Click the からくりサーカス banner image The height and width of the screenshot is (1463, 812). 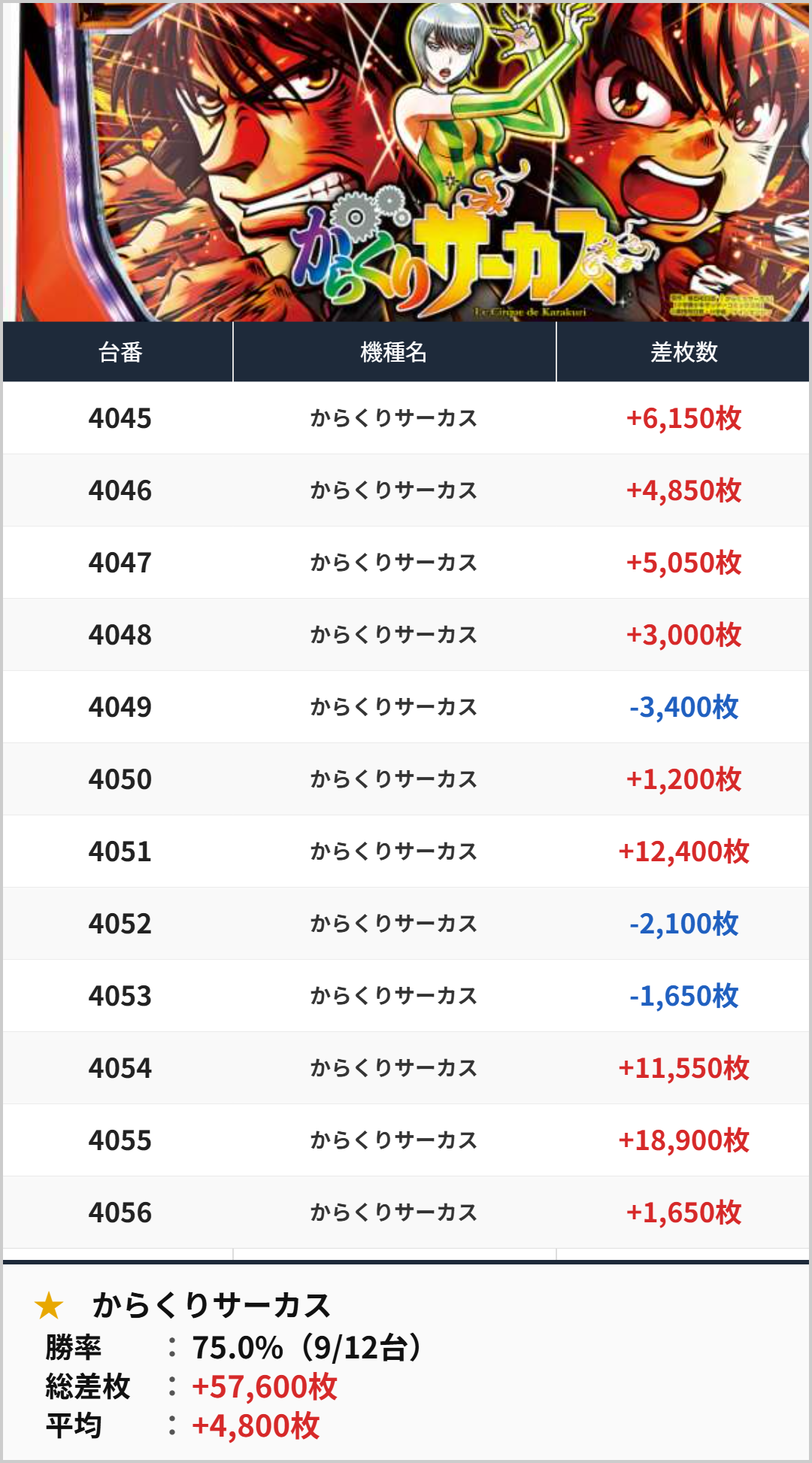(x=406, y=162)
